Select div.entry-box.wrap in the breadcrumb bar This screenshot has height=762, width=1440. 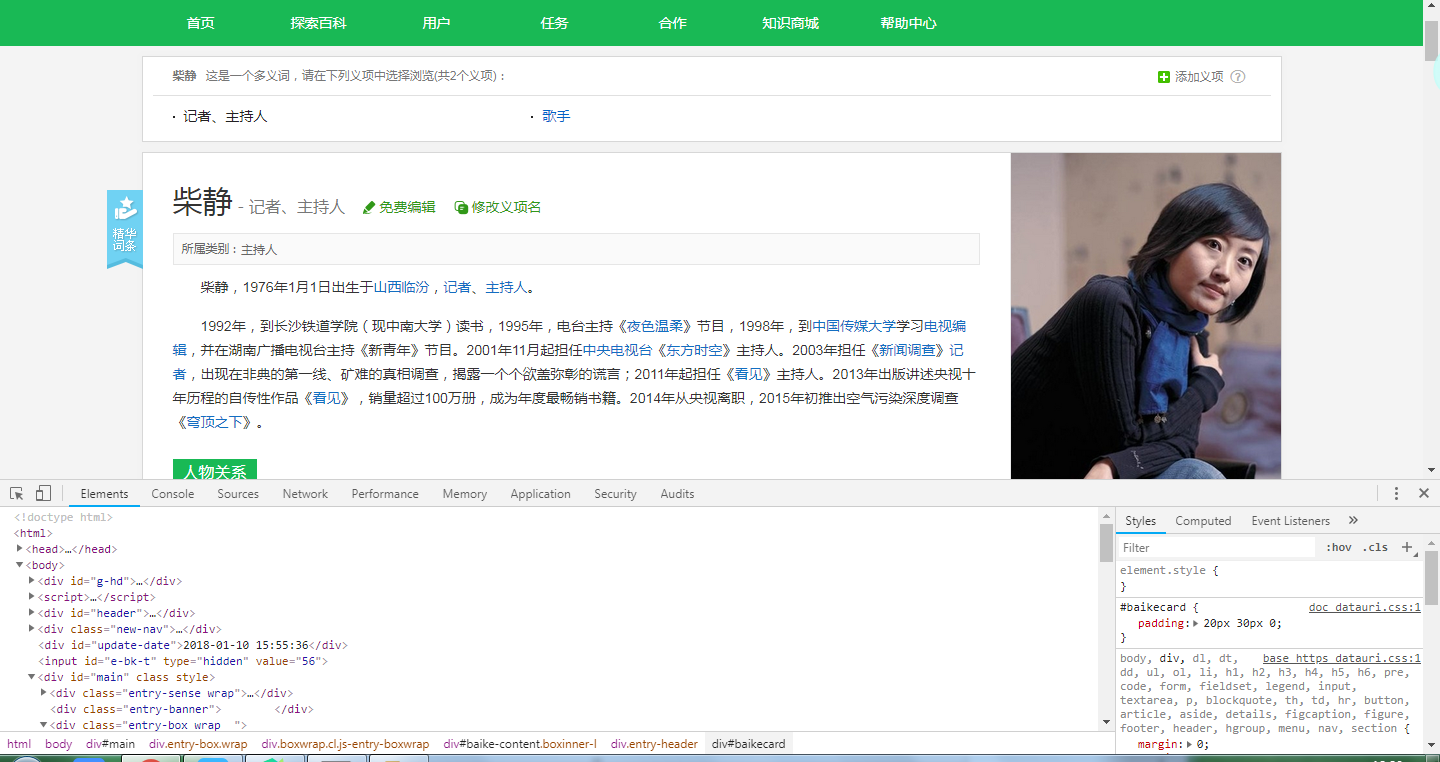(x=198, y=744)
